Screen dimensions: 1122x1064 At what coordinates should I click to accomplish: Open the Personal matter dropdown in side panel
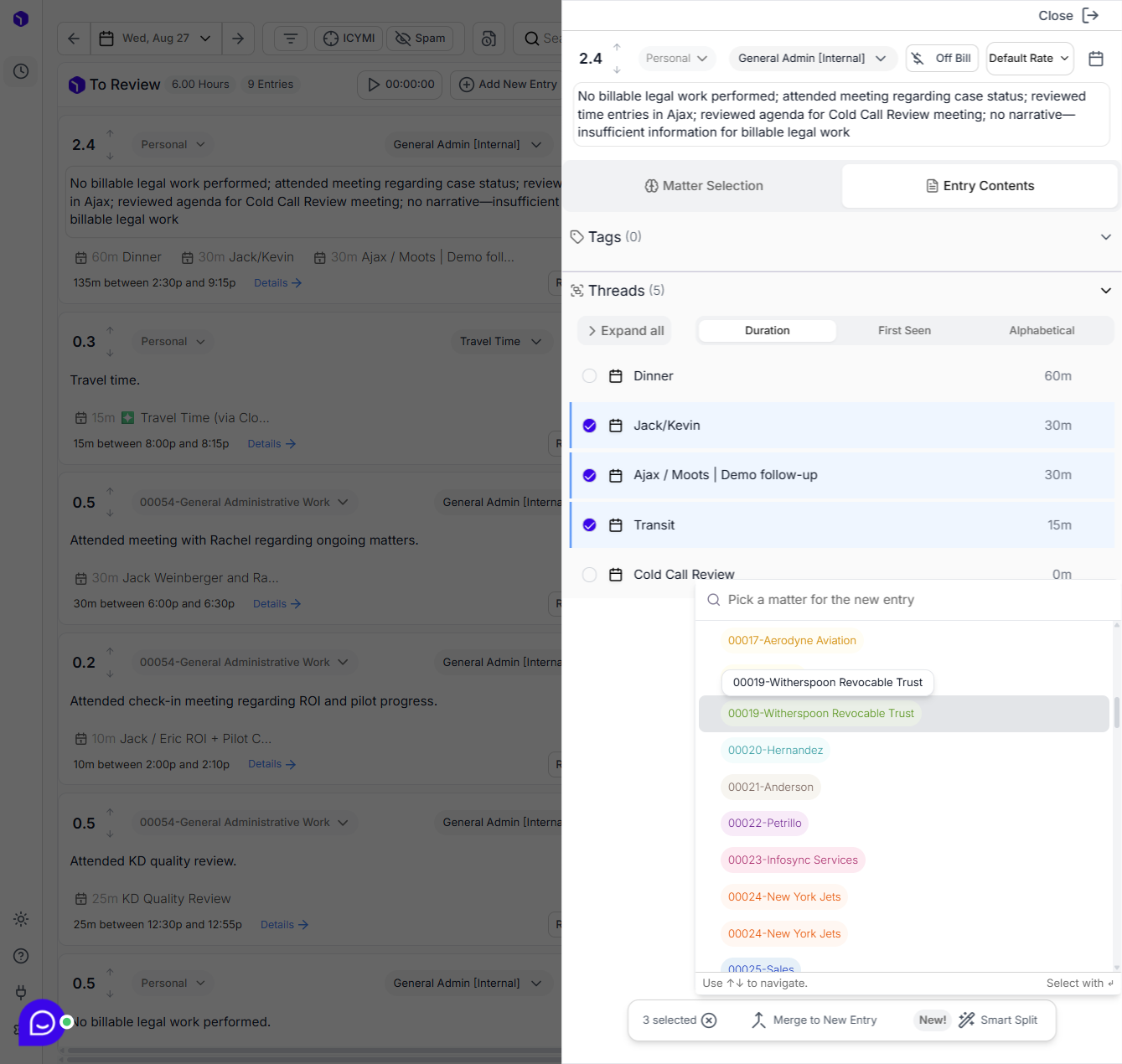coord(676,59)
